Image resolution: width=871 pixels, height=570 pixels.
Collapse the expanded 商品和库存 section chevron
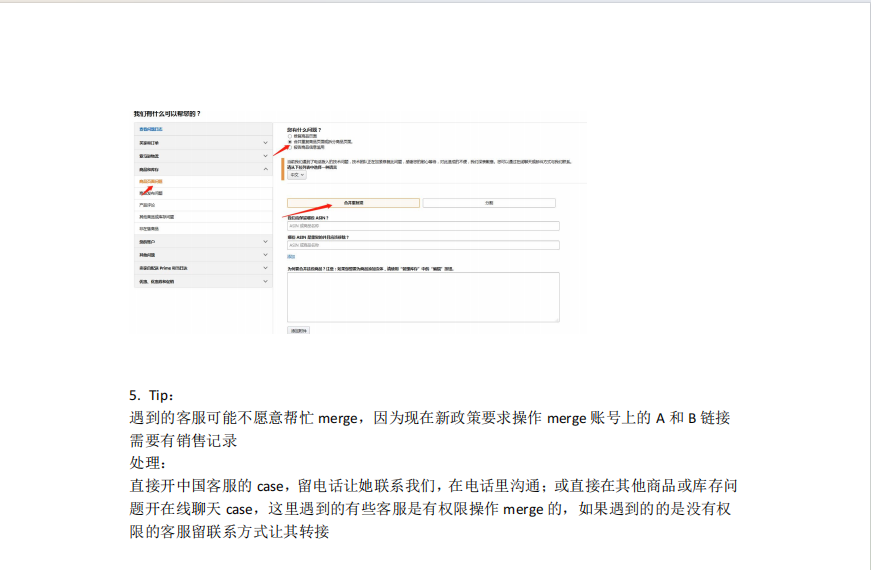[x=265, y=169]
